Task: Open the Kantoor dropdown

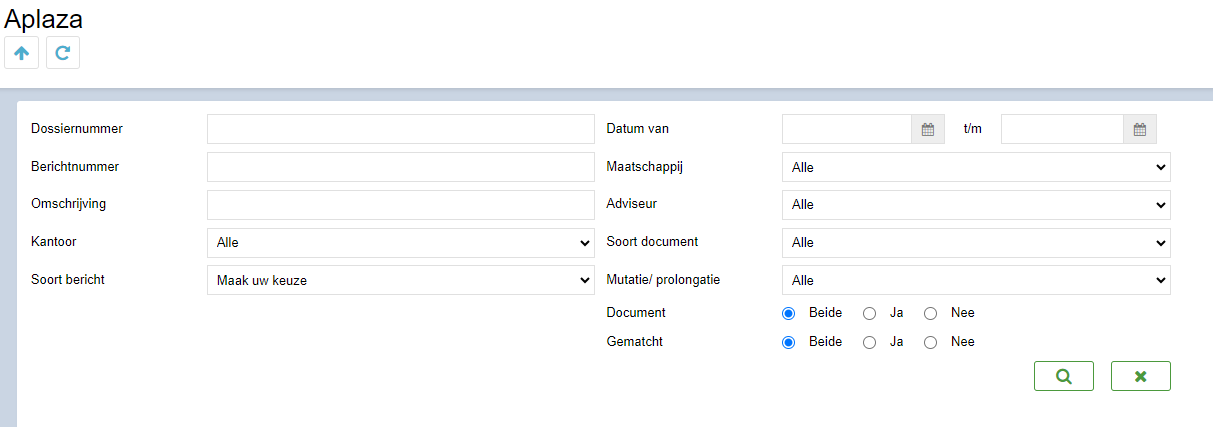Action: 401,243
